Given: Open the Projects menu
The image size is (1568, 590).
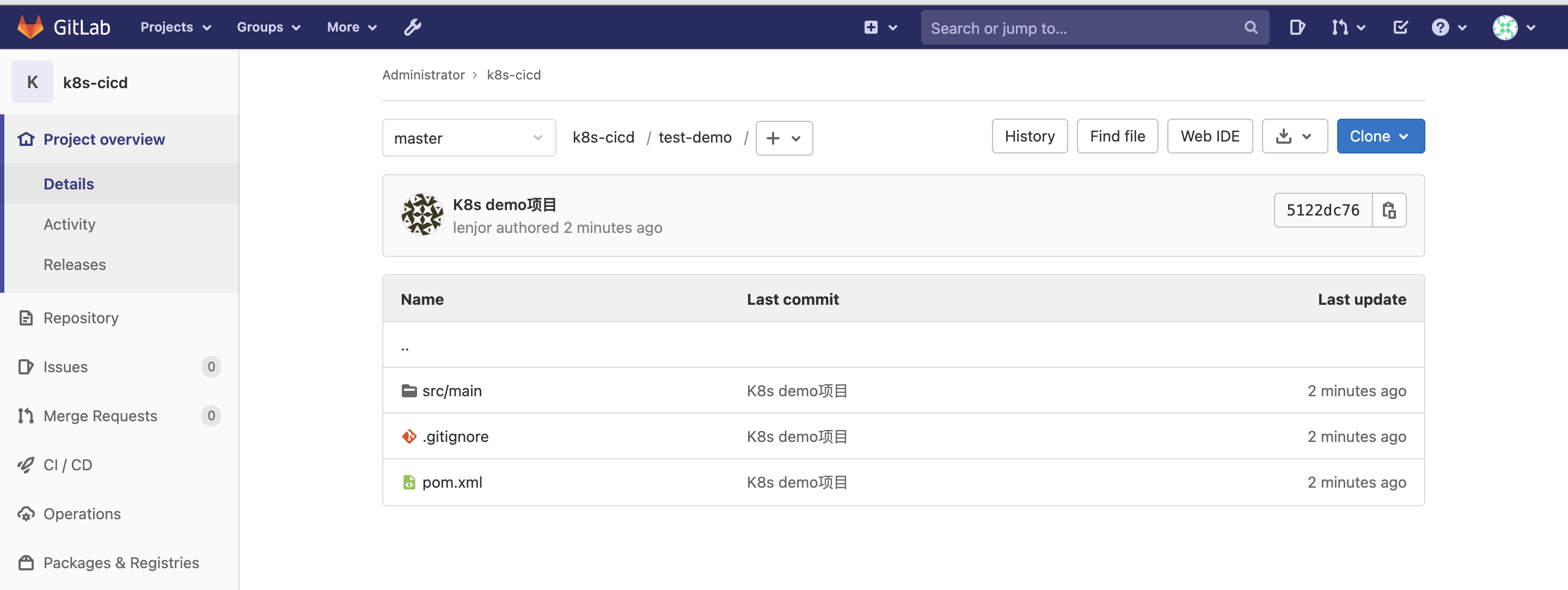Looking at the screenshot, I should click(175, 27).
